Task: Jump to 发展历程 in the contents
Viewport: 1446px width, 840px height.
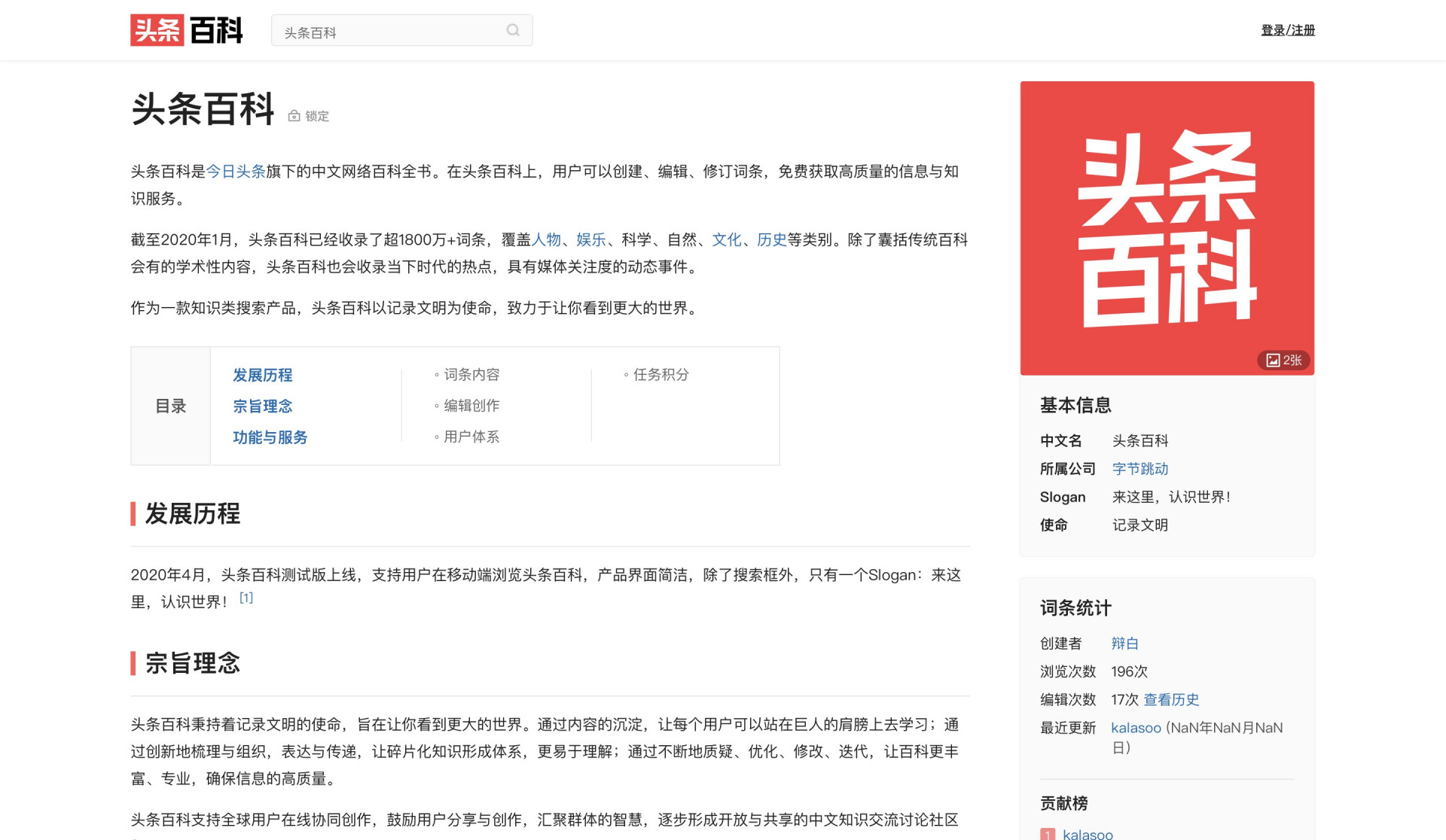Action: tap(262, 375)
